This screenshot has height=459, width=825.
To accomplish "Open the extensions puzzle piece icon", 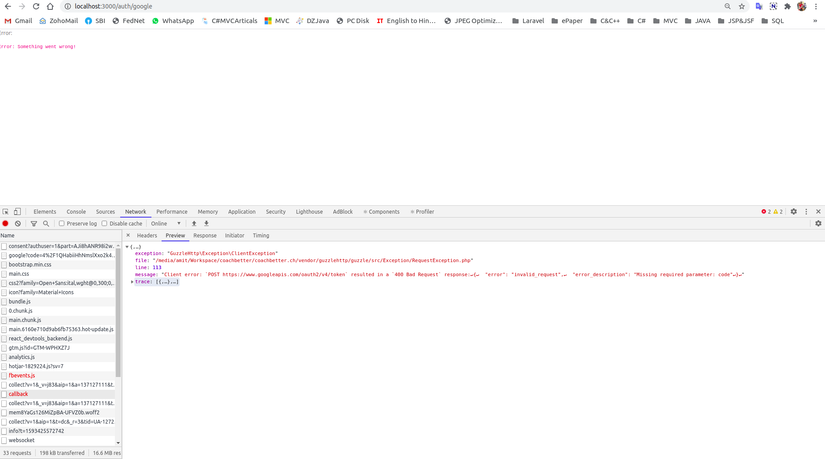I will [787, 6].
